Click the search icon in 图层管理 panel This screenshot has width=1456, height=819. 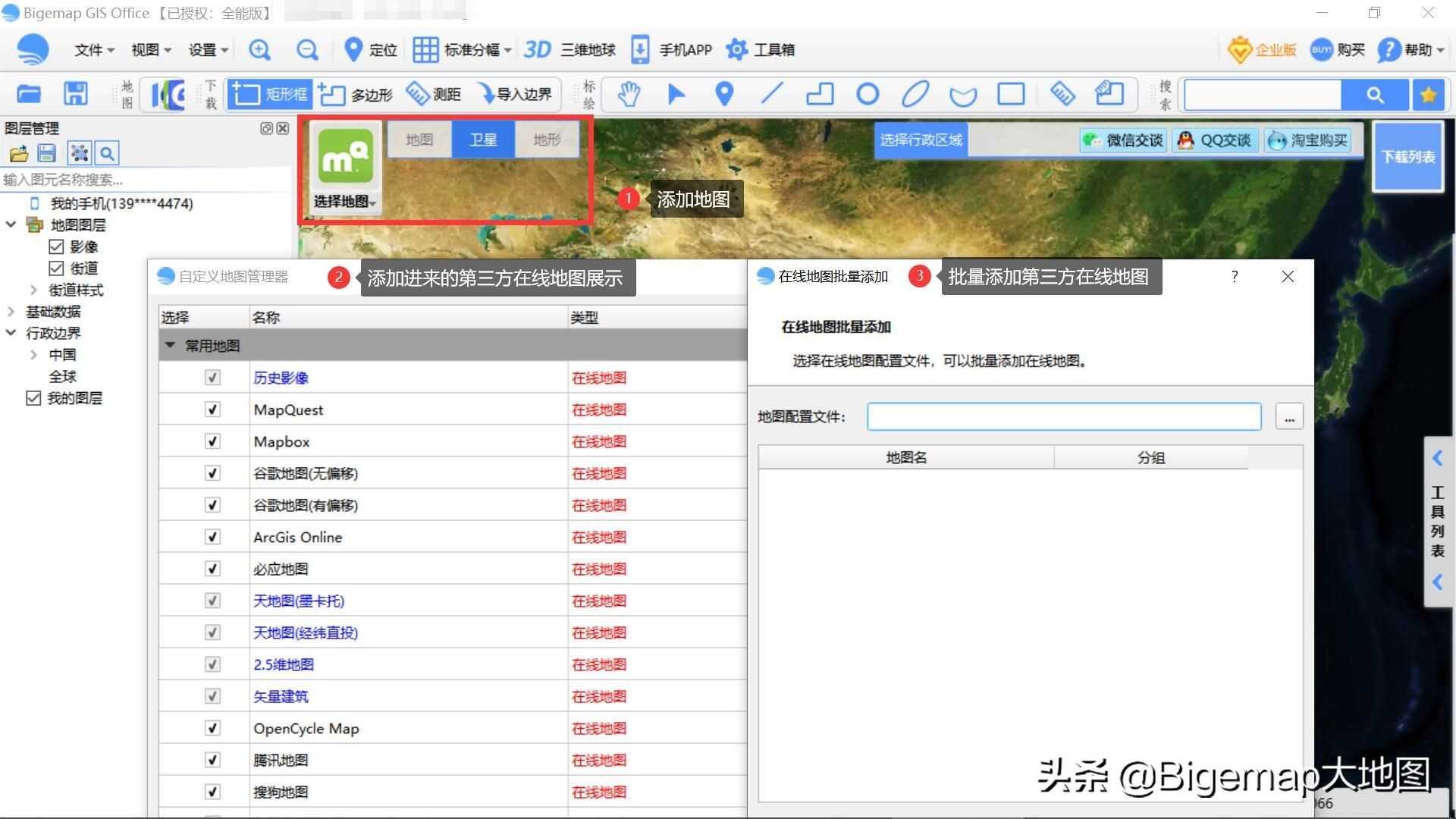point(107,152)
